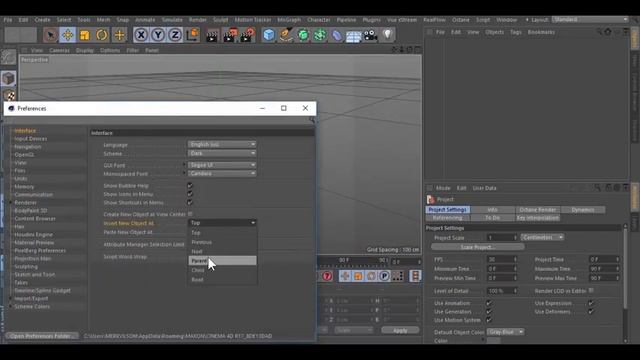The image size is (640, 360).
Task: Activate the Move tool
Action: pos(68,35)
